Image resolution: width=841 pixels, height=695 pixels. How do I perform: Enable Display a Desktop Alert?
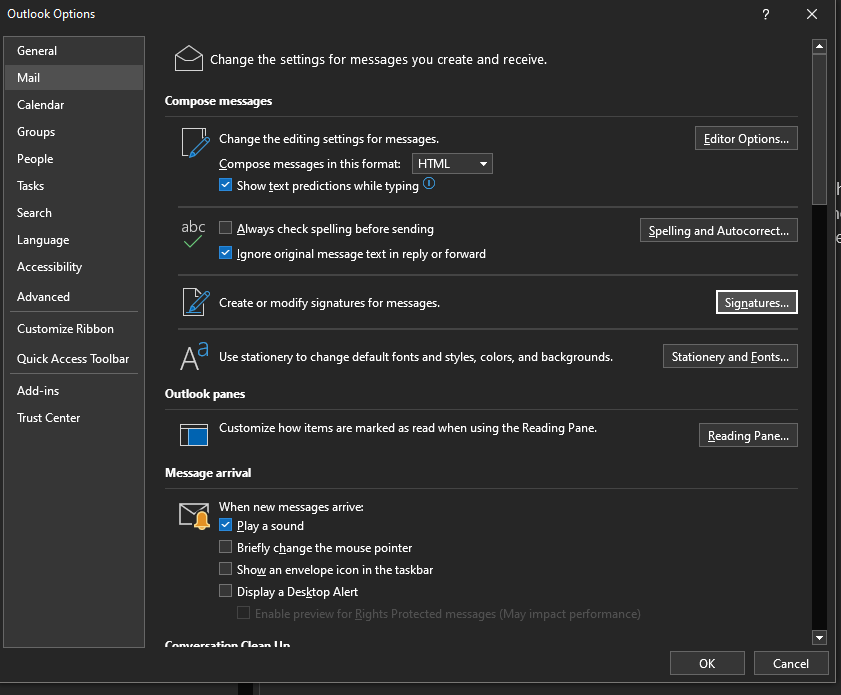coord(225,591)
